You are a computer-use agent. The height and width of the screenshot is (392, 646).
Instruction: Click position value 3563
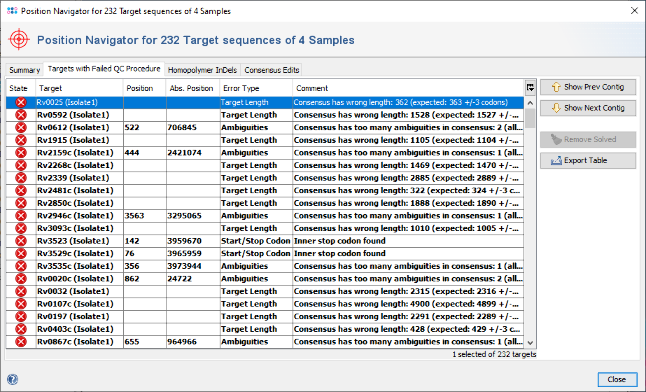click(x=134, y=216)
